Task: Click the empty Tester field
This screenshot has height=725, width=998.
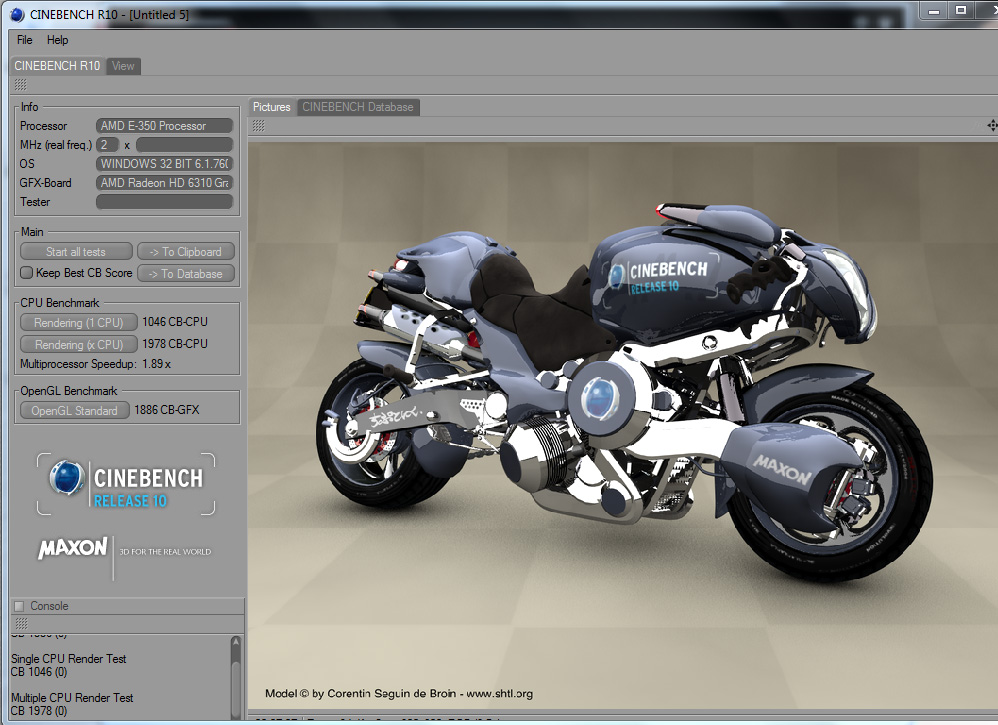Action: pyautogui.click(x=164, y=202)
